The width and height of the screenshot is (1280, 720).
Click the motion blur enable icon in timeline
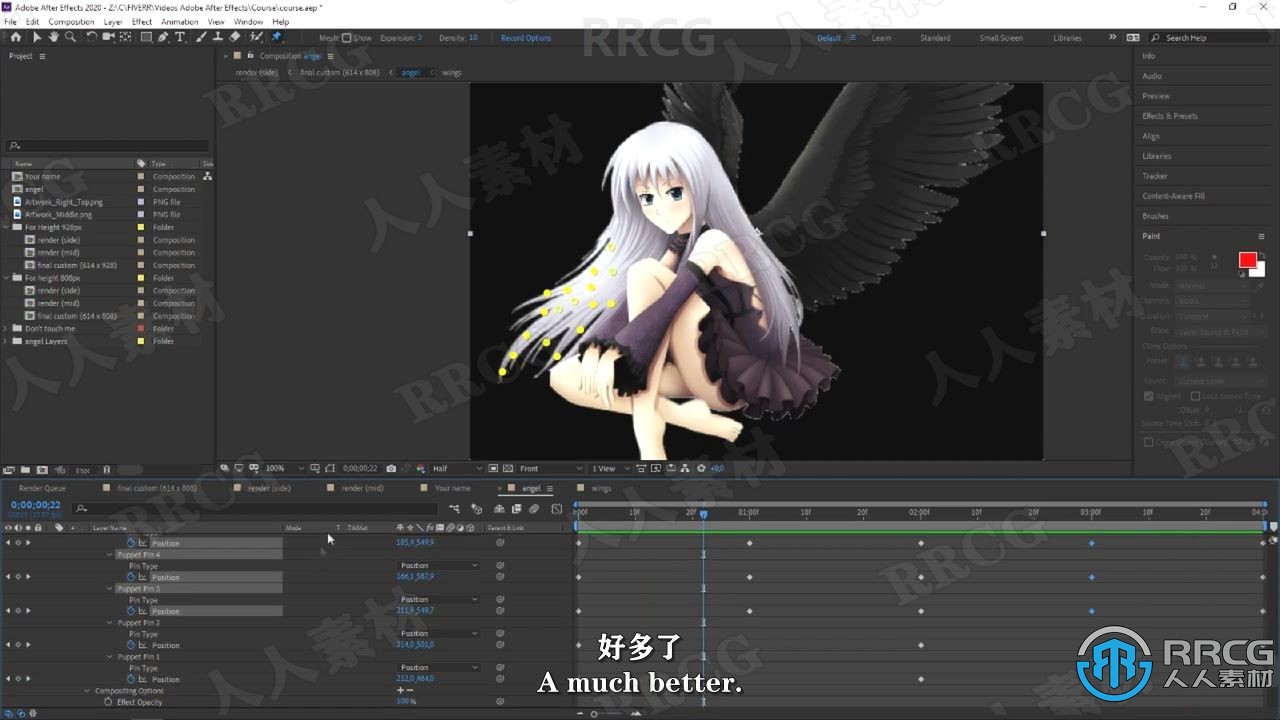pos(533,509)
